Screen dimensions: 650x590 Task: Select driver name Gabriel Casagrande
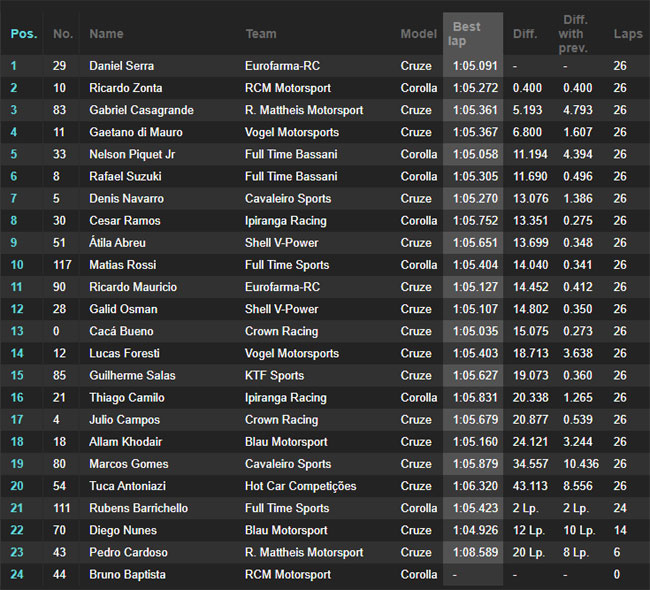coord(141,110)
